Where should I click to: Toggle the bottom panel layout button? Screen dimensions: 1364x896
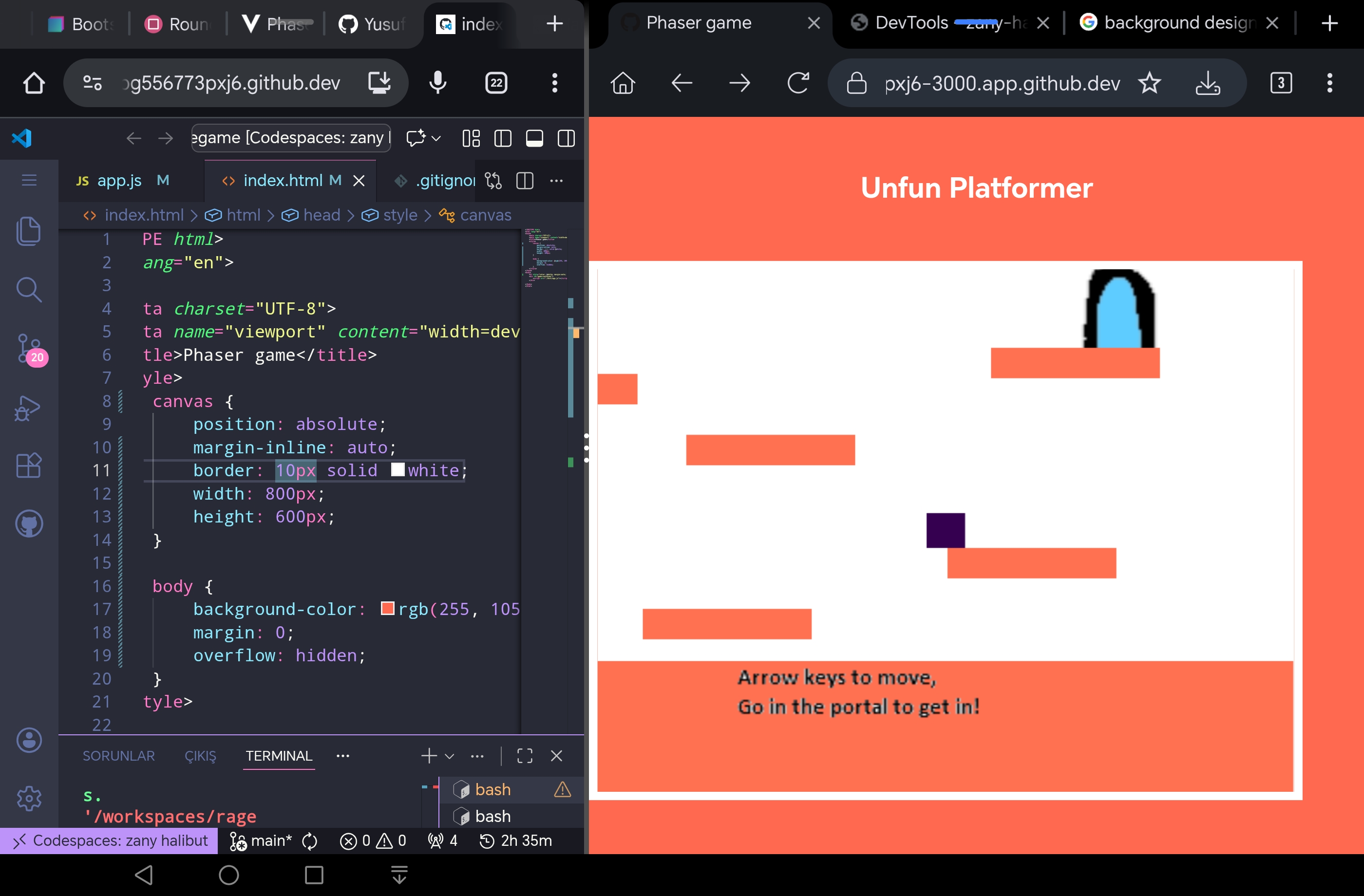(534, 139)
